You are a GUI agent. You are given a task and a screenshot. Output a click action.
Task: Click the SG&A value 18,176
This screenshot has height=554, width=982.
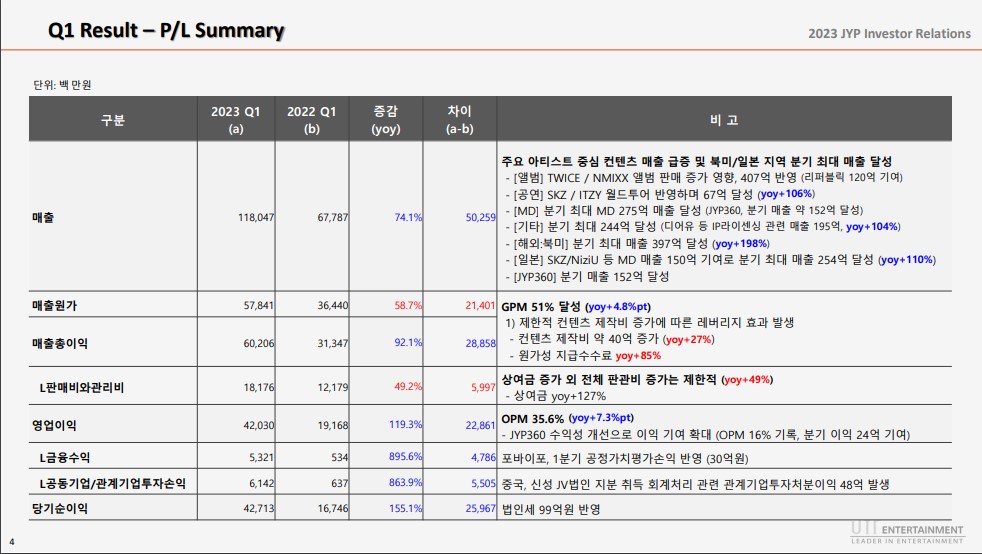click(x=259, y=387)
